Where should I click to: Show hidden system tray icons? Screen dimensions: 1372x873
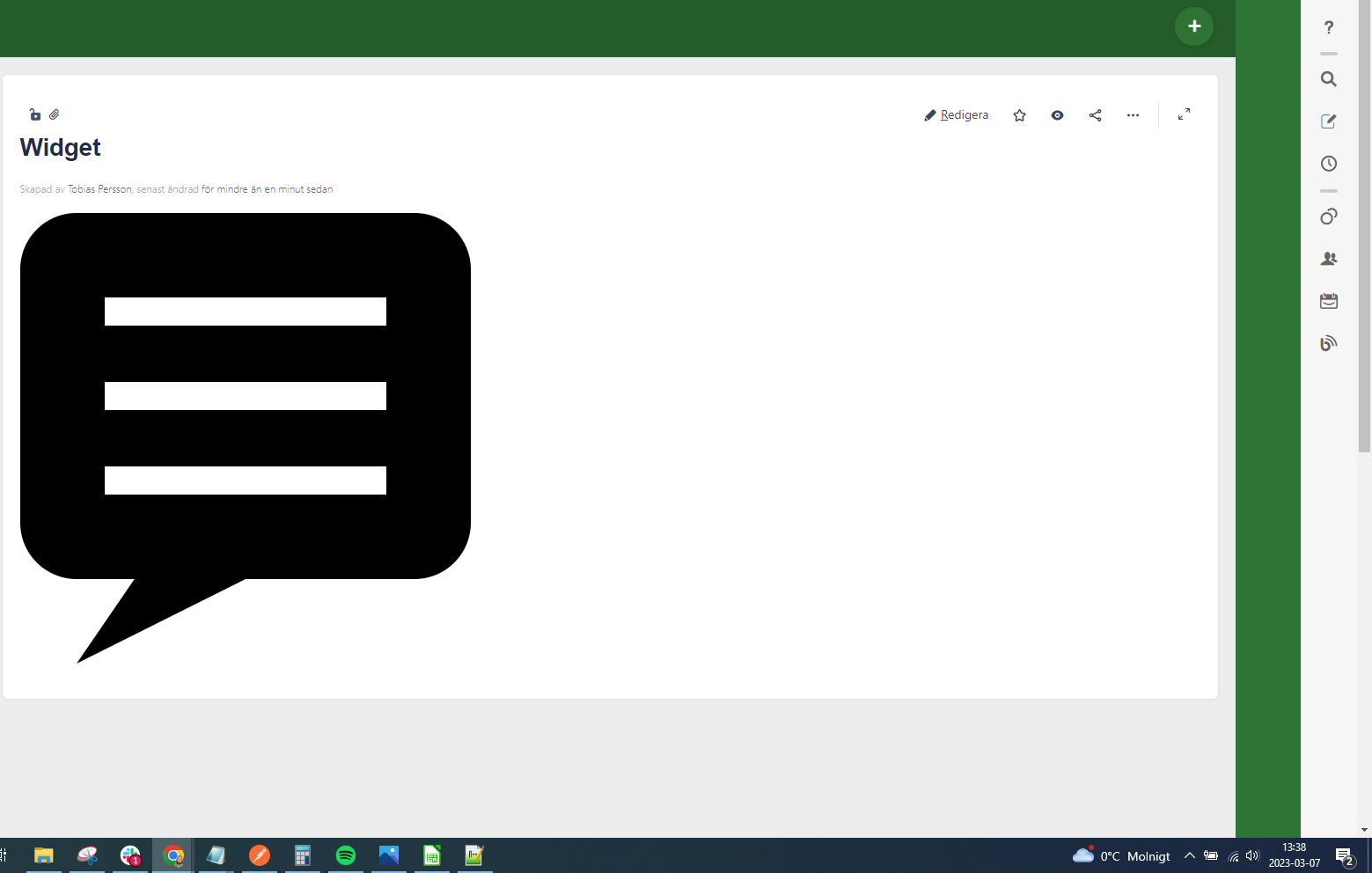[1190, 855]
